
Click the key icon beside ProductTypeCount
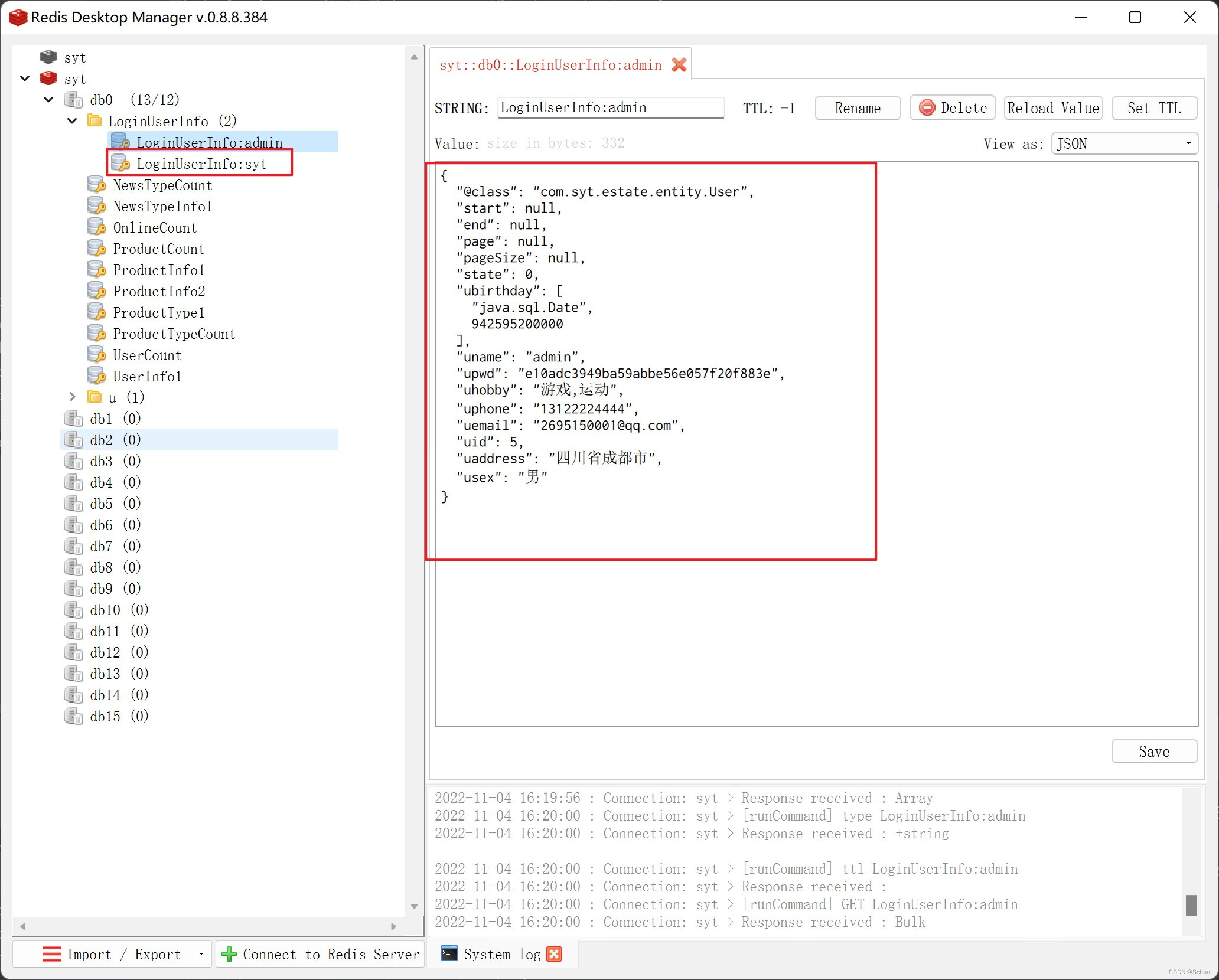[x=97, y=333]
